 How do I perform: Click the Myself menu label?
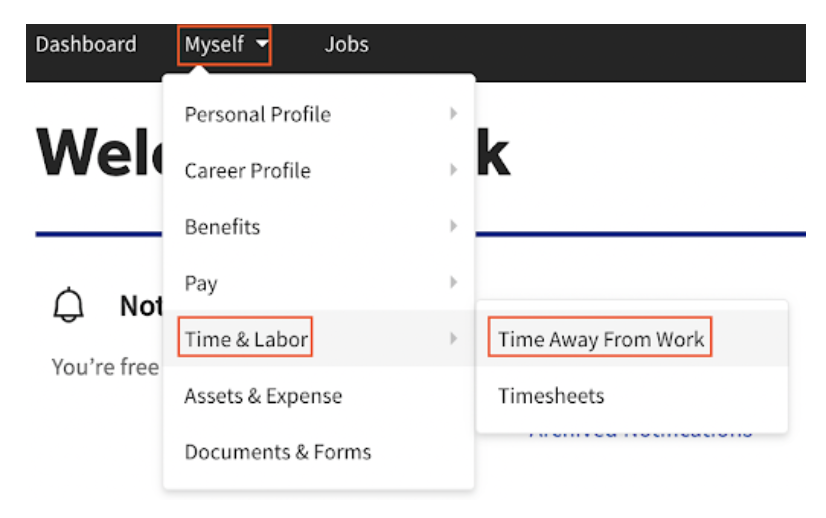tap(214, 45)
